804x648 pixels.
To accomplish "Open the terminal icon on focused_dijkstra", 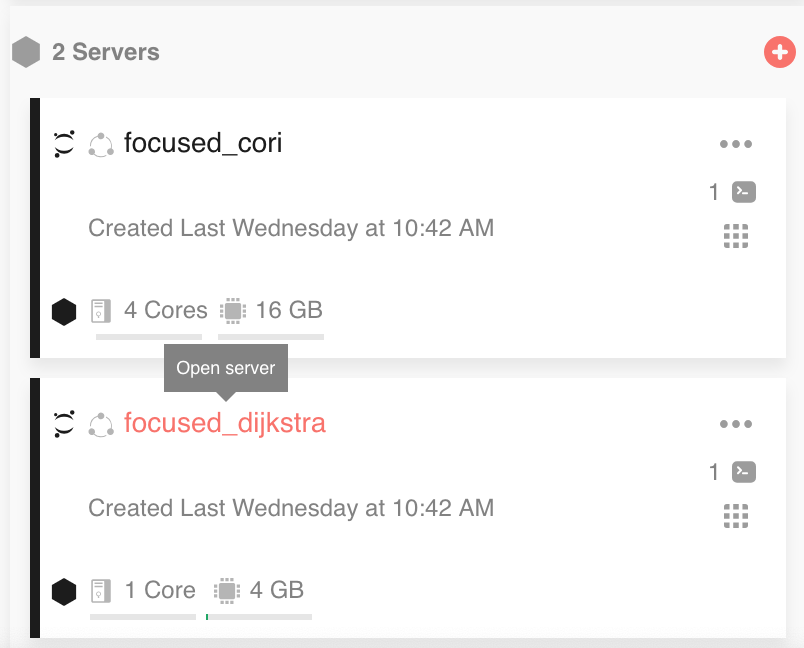I will click(x=744, y=472).
